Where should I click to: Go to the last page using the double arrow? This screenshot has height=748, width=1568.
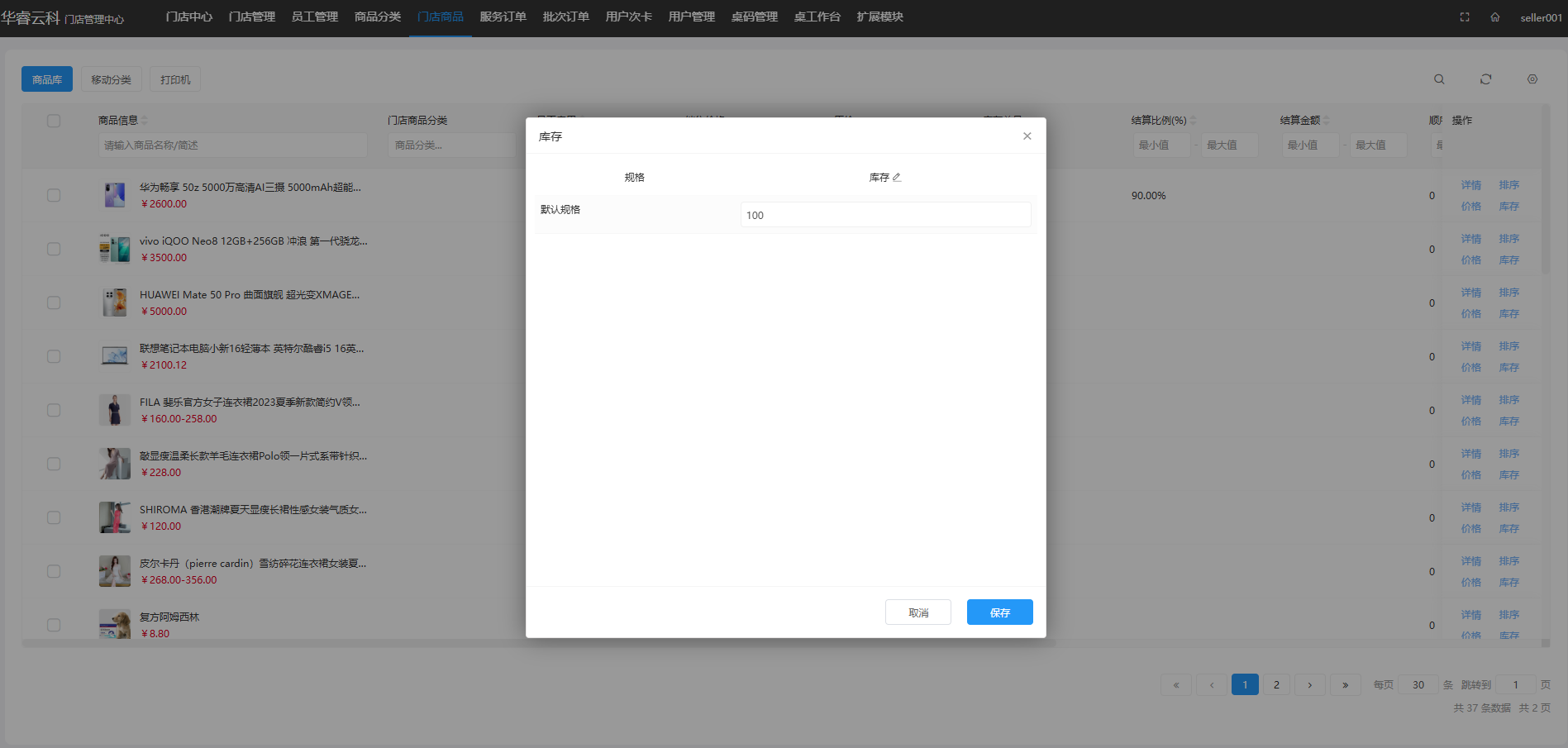(x=1345, y=684)
